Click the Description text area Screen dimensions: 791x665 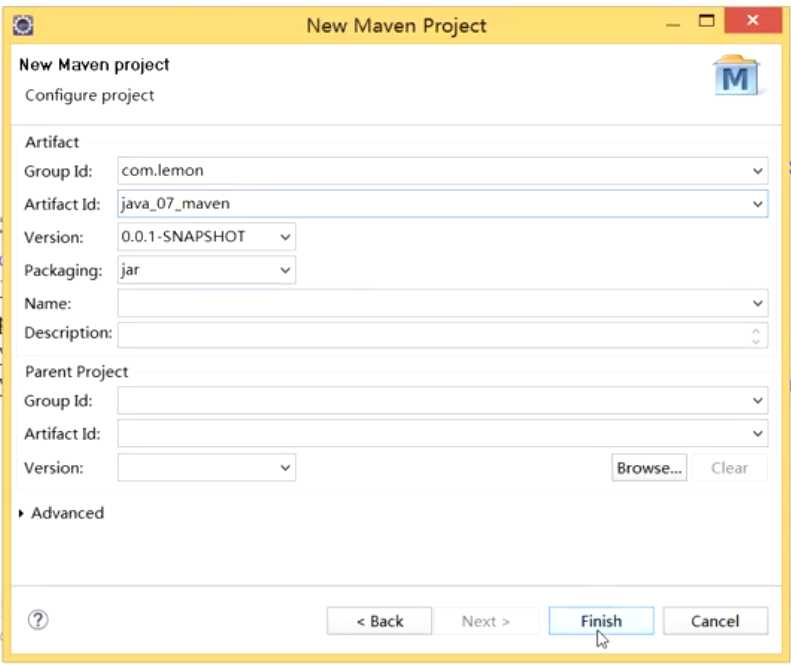coord(442,335)
